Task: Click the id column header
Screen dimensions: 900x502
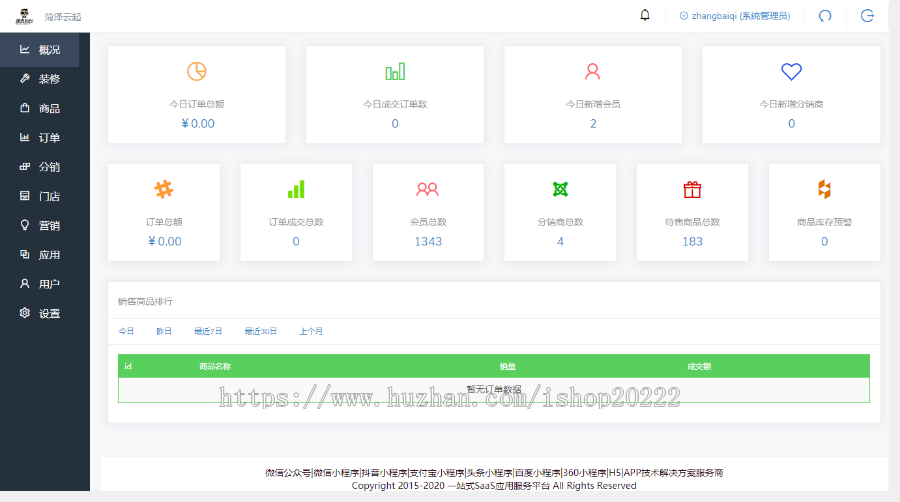Action: click(128, 366)
